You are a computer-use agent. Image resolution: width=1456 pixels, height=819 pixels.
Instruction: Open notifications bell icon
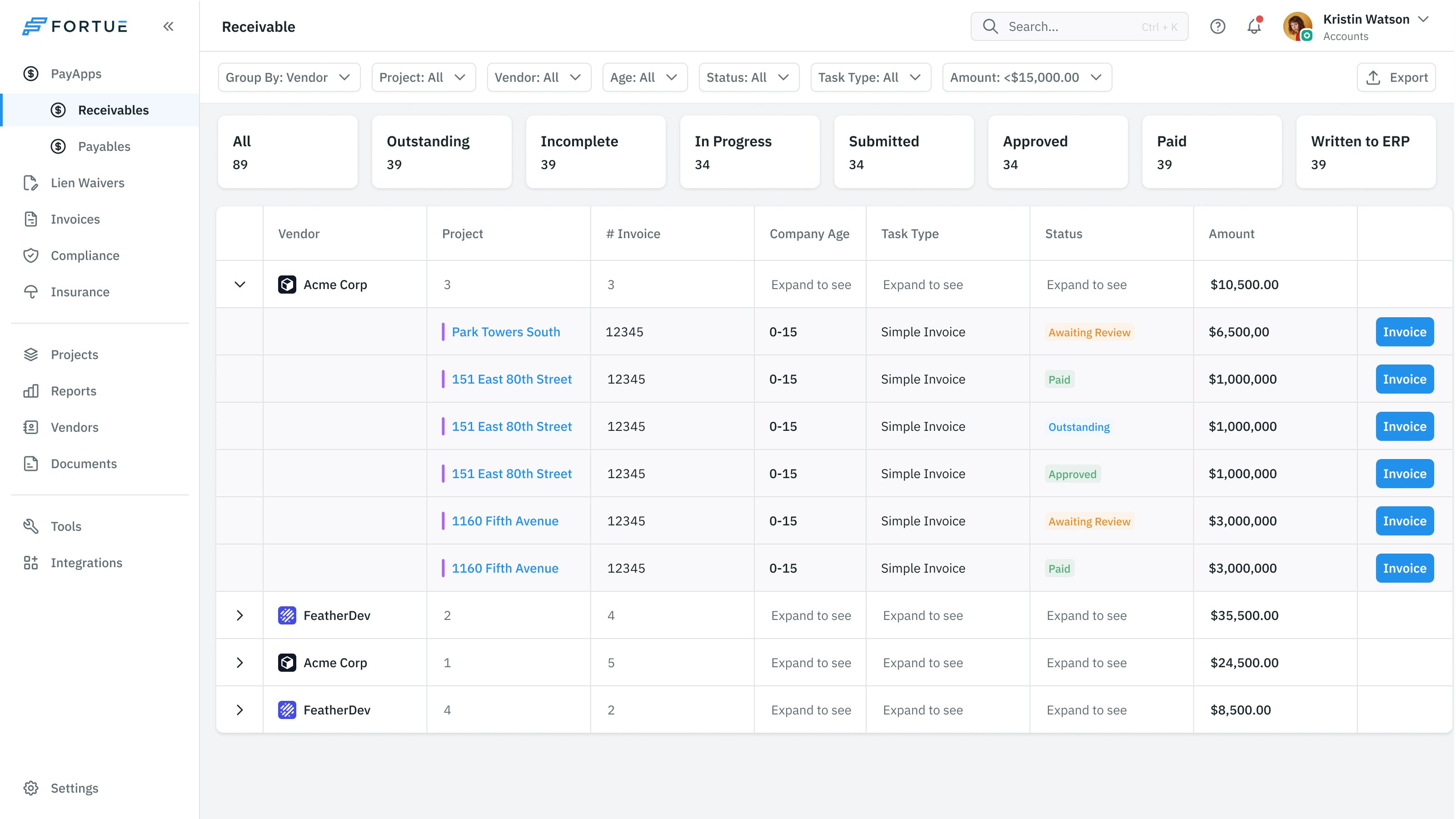[x=1254, y=26]
